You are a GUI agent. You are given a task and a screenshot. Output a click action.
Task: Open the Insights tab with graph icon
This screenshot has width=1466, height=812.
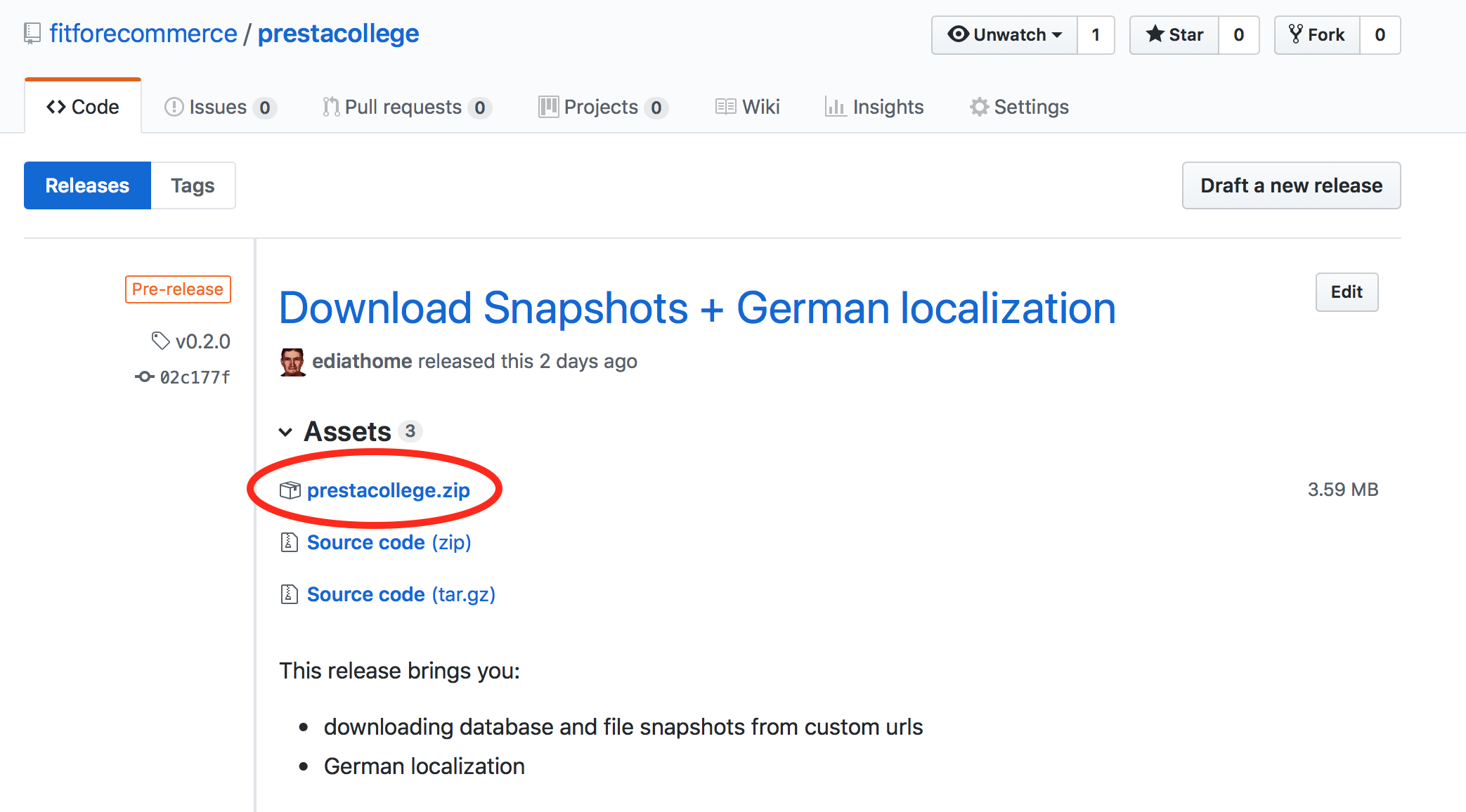tap(874, 107)
